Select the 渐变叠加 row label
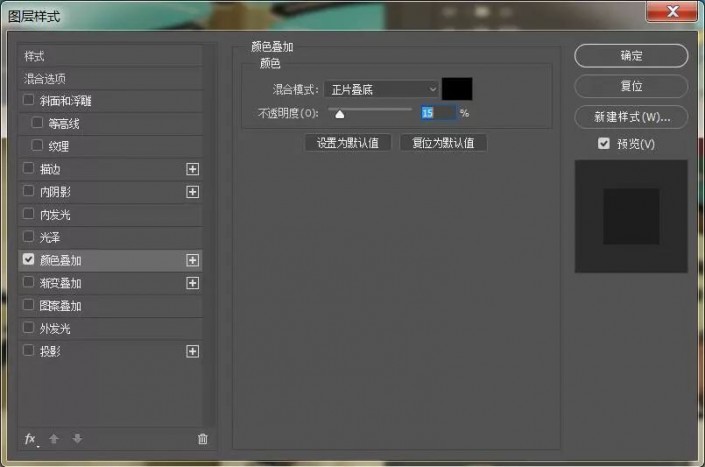The image size is (705, 467). (x=60, y=283)
